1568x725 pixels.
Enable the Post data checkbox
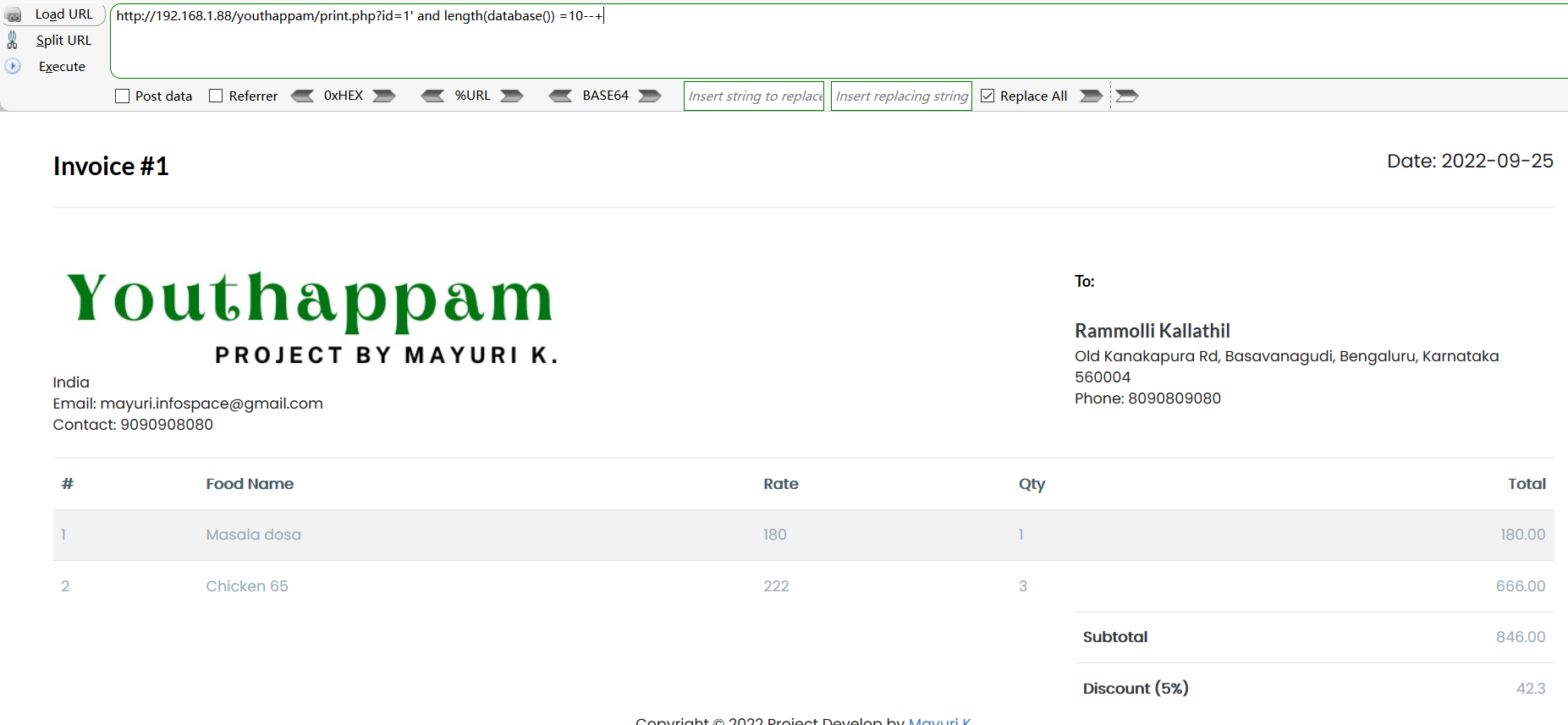click(122, 96)
